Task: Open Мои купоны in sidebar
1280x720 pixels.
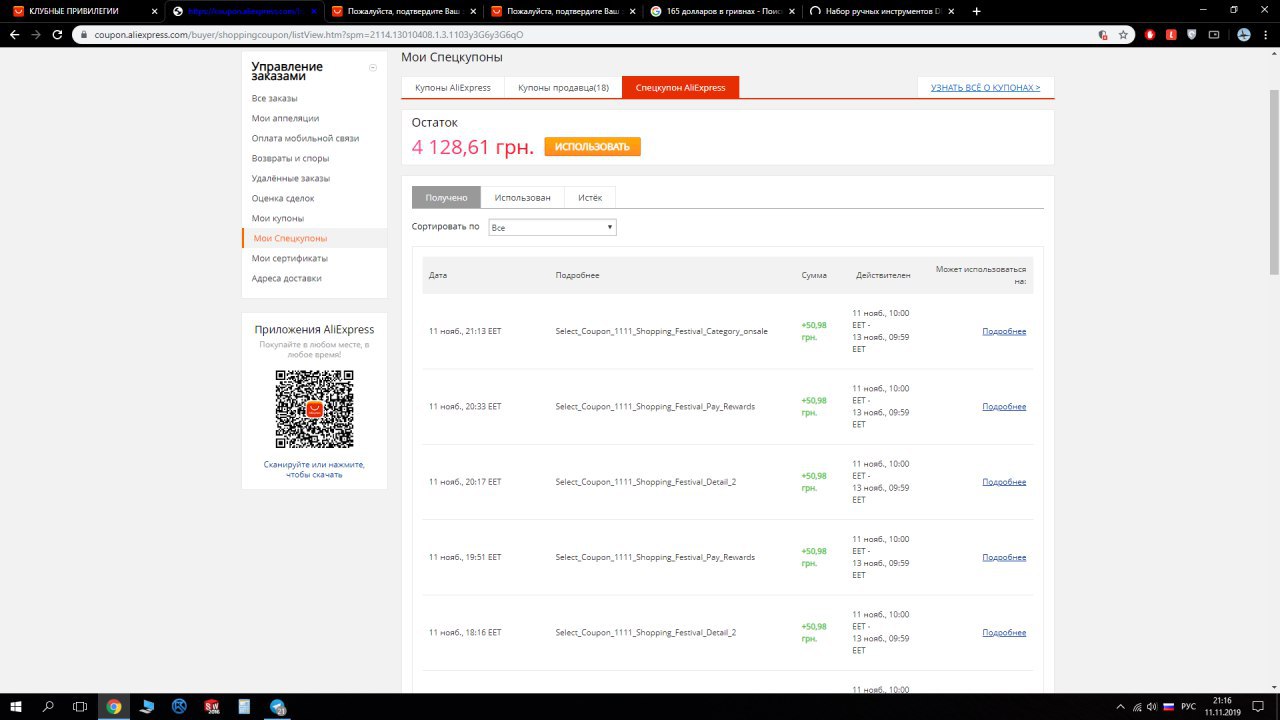Action: (278, 218)
